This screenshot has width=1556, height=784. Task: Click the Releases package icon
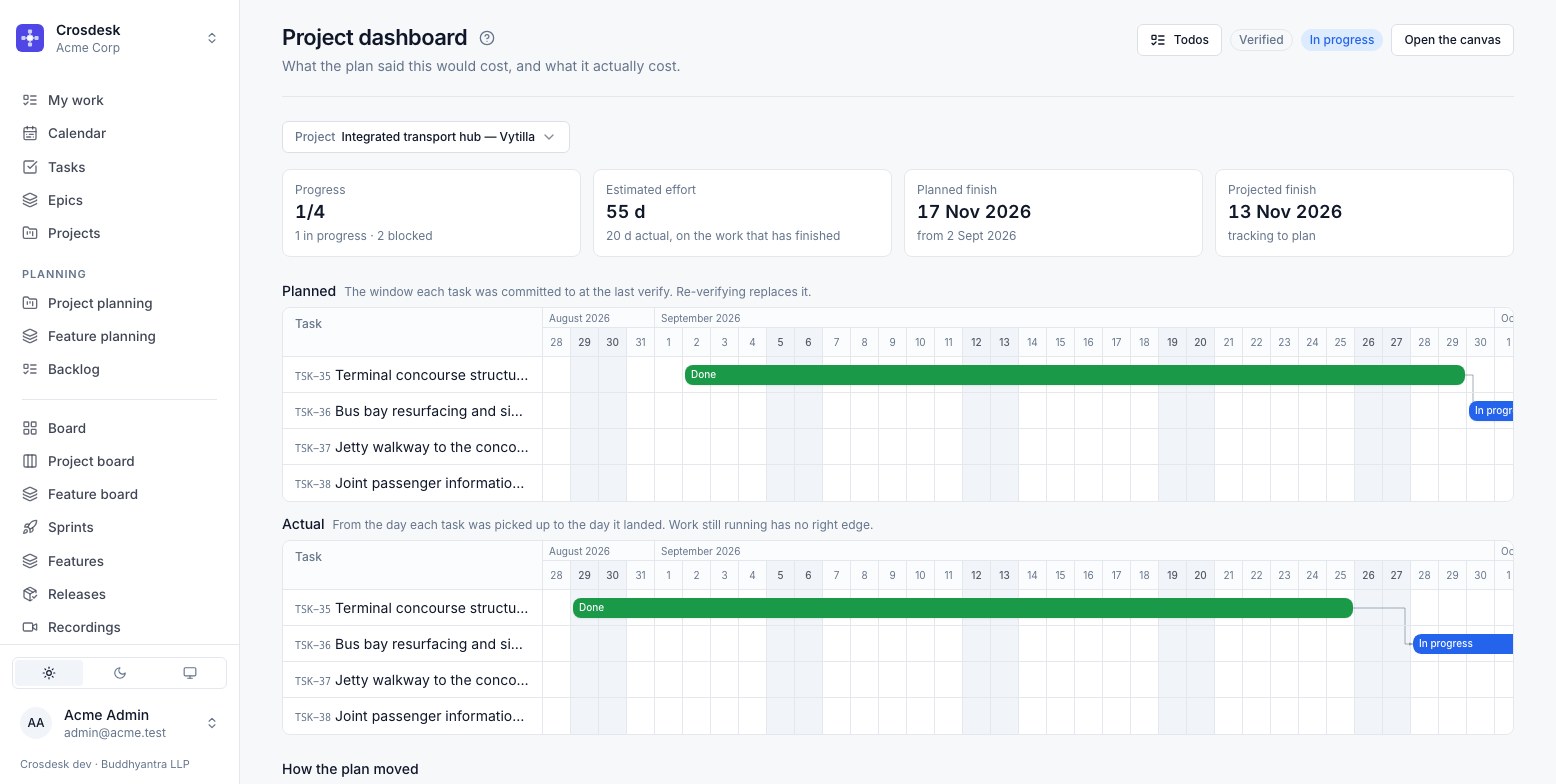click(30, 594)
